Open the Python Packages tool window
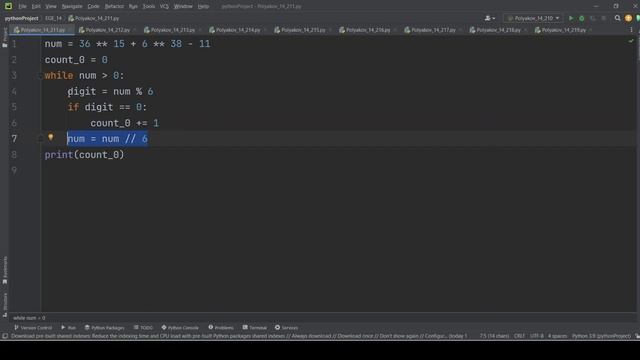Screen dimensions: 640x360 [x=104, y=328]
